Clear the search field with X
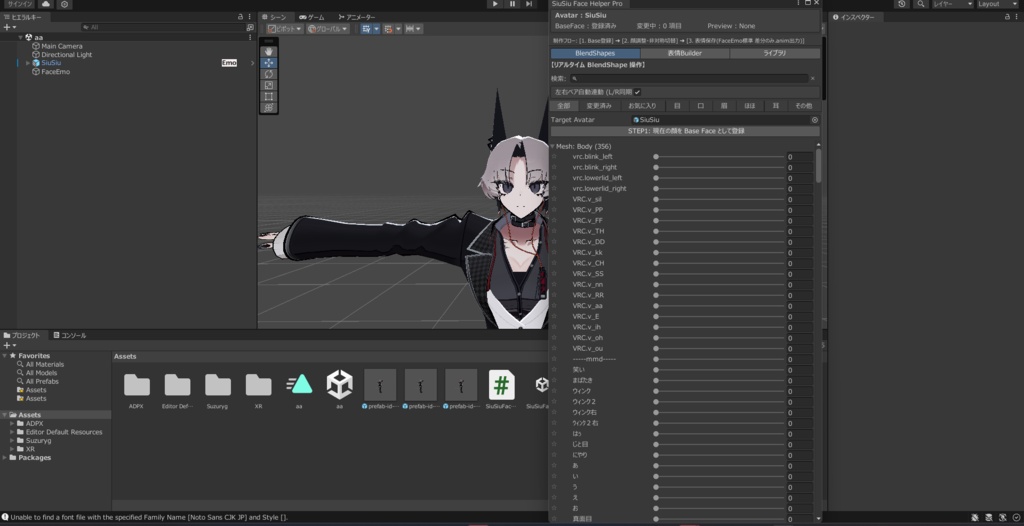The width and height of the screenshot is (1024, 526). click(812, 78)
